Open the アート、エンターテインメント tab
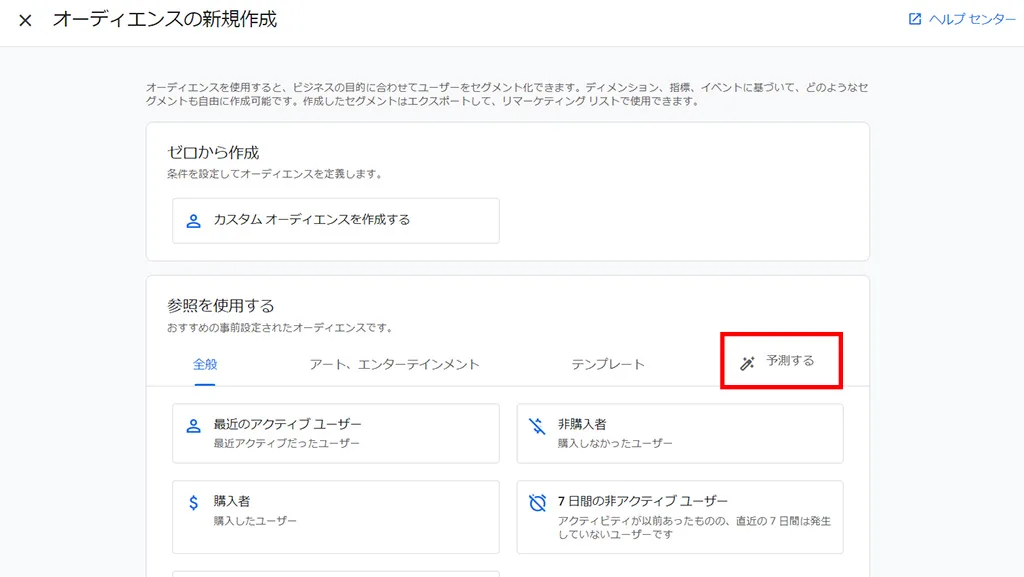This screenshot has width=1024, height=577. (394, 364)
